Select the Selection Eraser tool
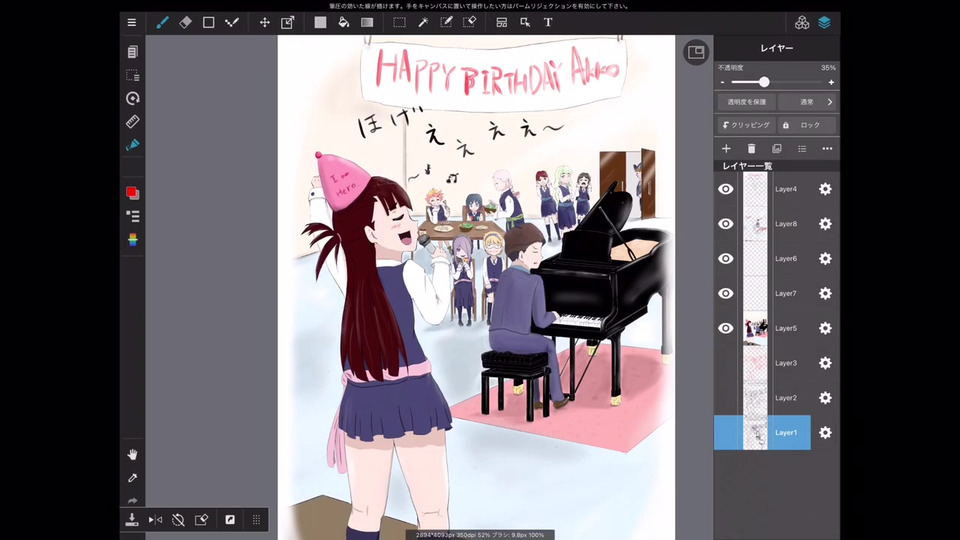 pyautogui.click(x=469, y=23)
